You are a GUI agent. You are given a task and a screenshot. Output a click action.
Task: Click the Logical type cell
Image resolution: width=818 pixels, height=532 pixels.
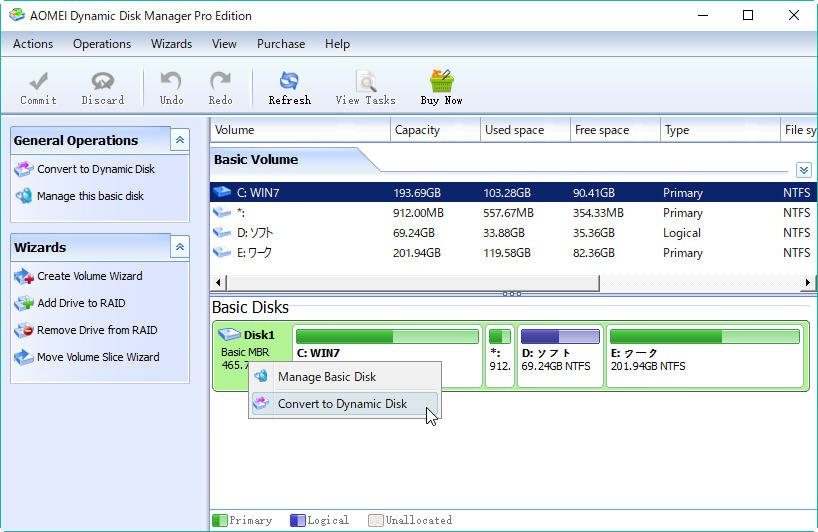(681, 233)
